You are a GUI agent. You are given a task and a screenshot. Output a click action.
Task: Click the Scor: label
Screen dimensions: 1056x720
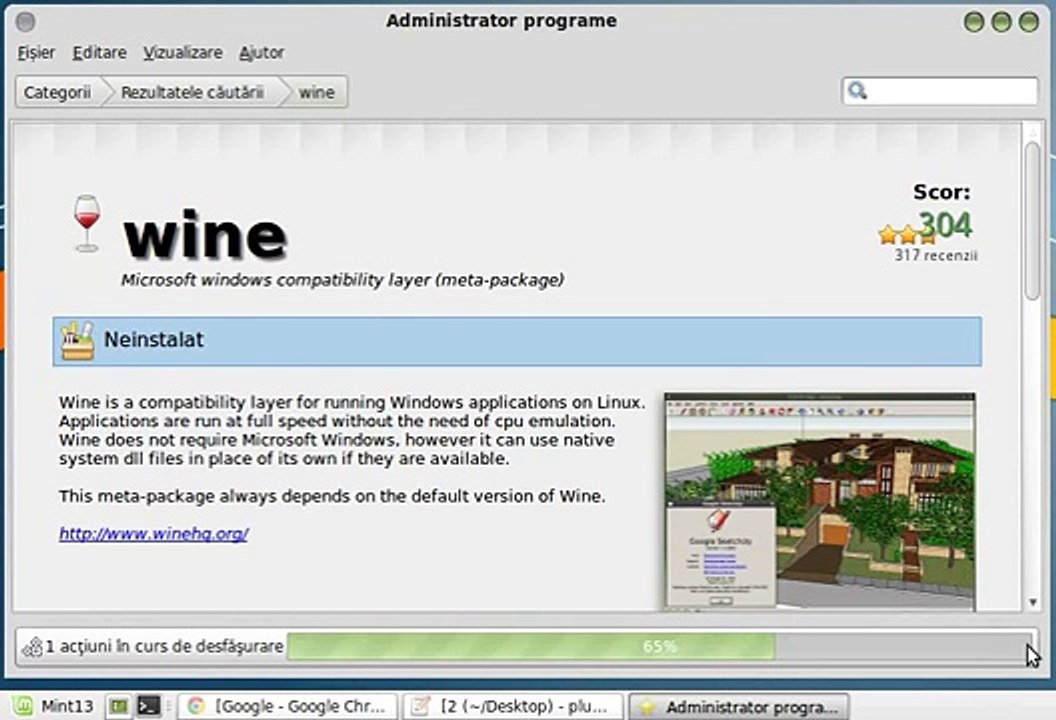[942, 192]
